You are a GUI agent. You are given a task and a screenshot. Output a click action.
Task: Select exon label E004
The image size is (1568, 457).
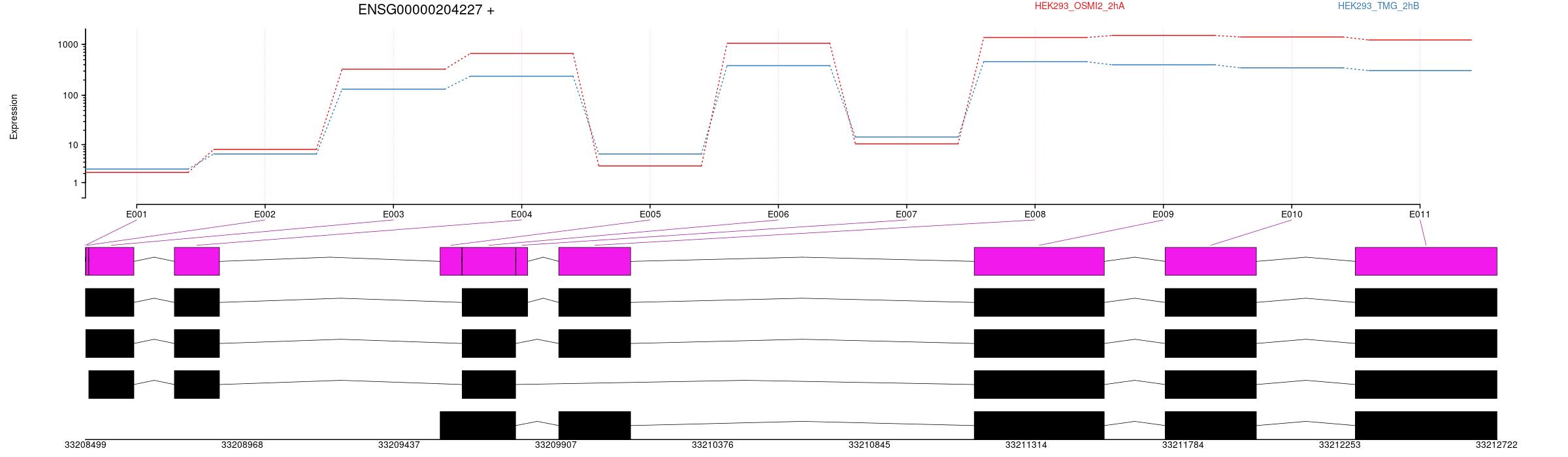(x=521, y=214)
